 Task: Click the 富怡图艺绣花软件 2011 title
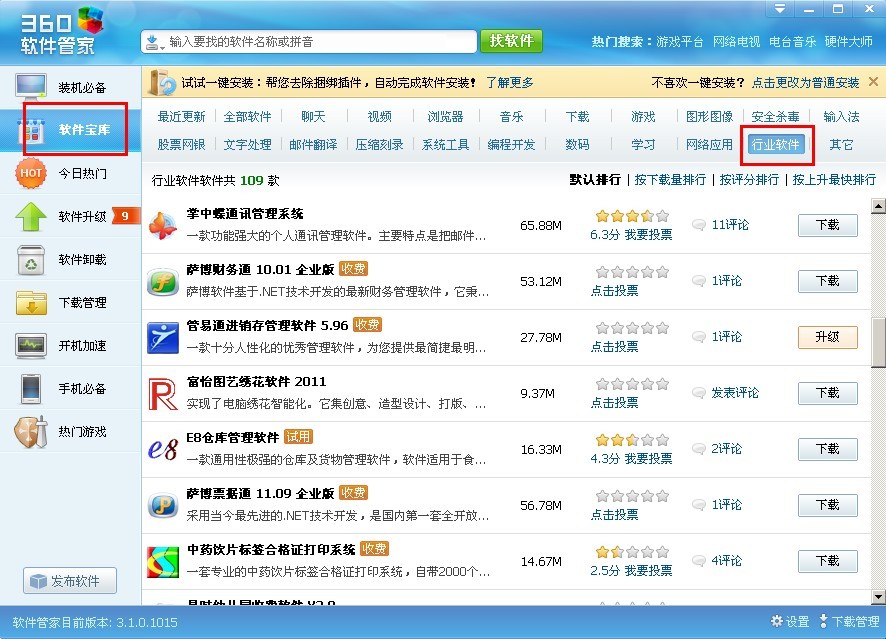(257, 382)
